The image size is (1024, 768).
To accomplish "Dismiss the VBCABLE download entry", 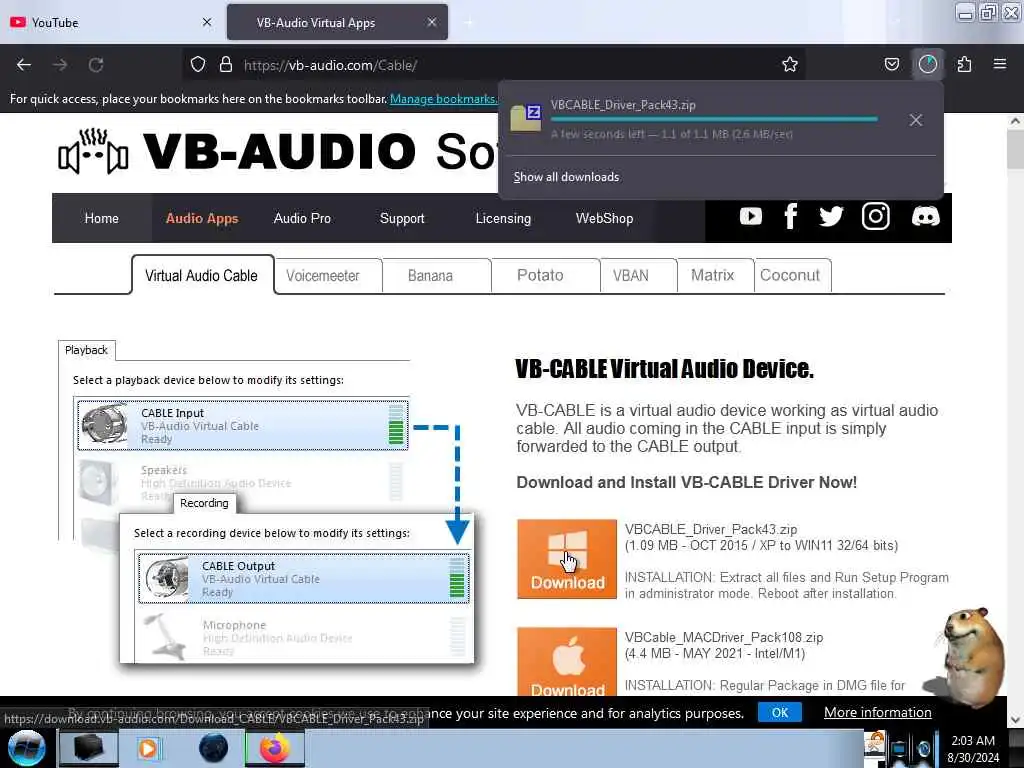I will point(916,120).
